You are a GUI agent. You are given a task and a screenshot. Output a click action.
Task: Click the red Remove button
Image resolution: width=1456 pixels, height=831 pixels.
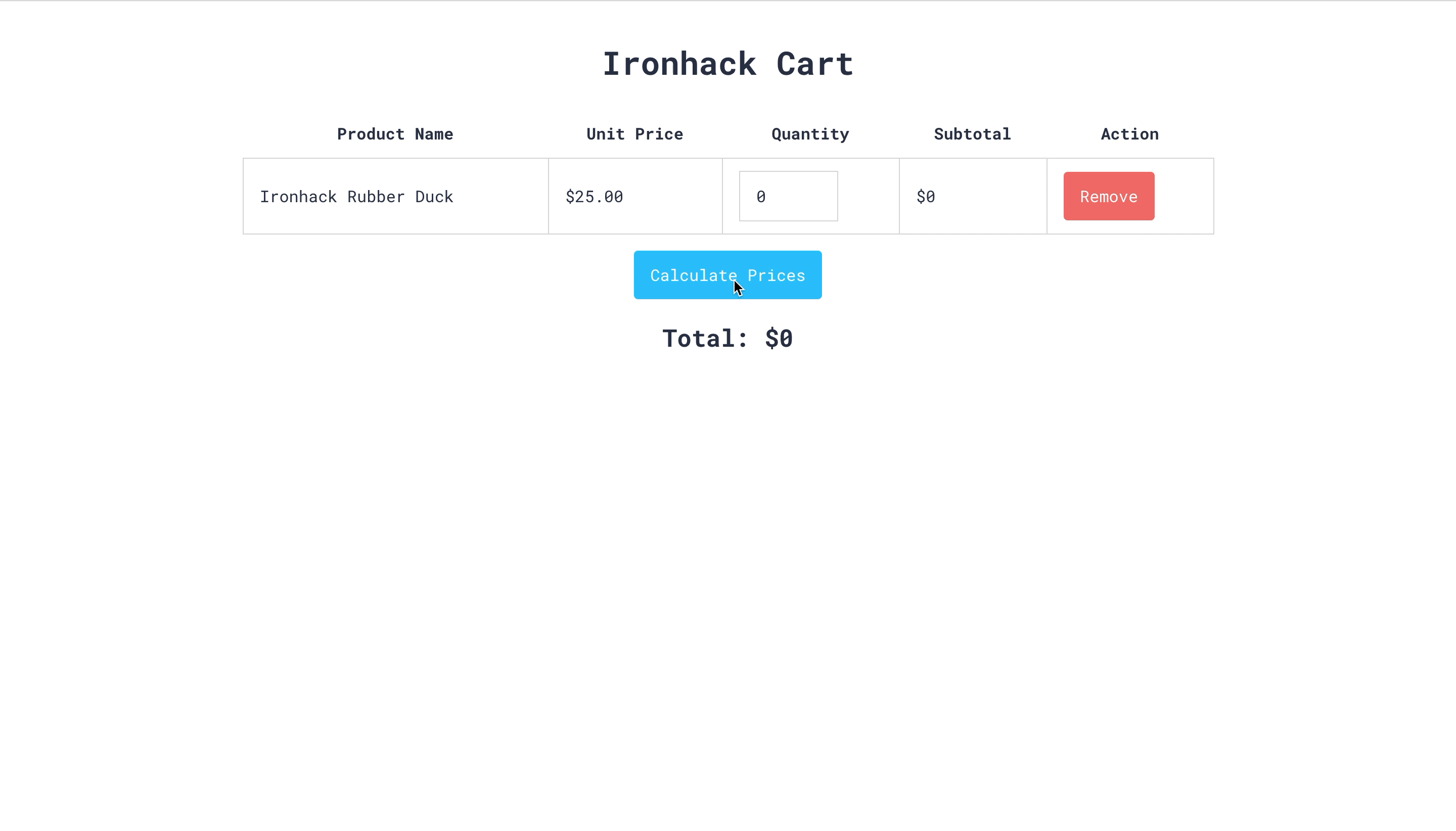point(1108,196)
